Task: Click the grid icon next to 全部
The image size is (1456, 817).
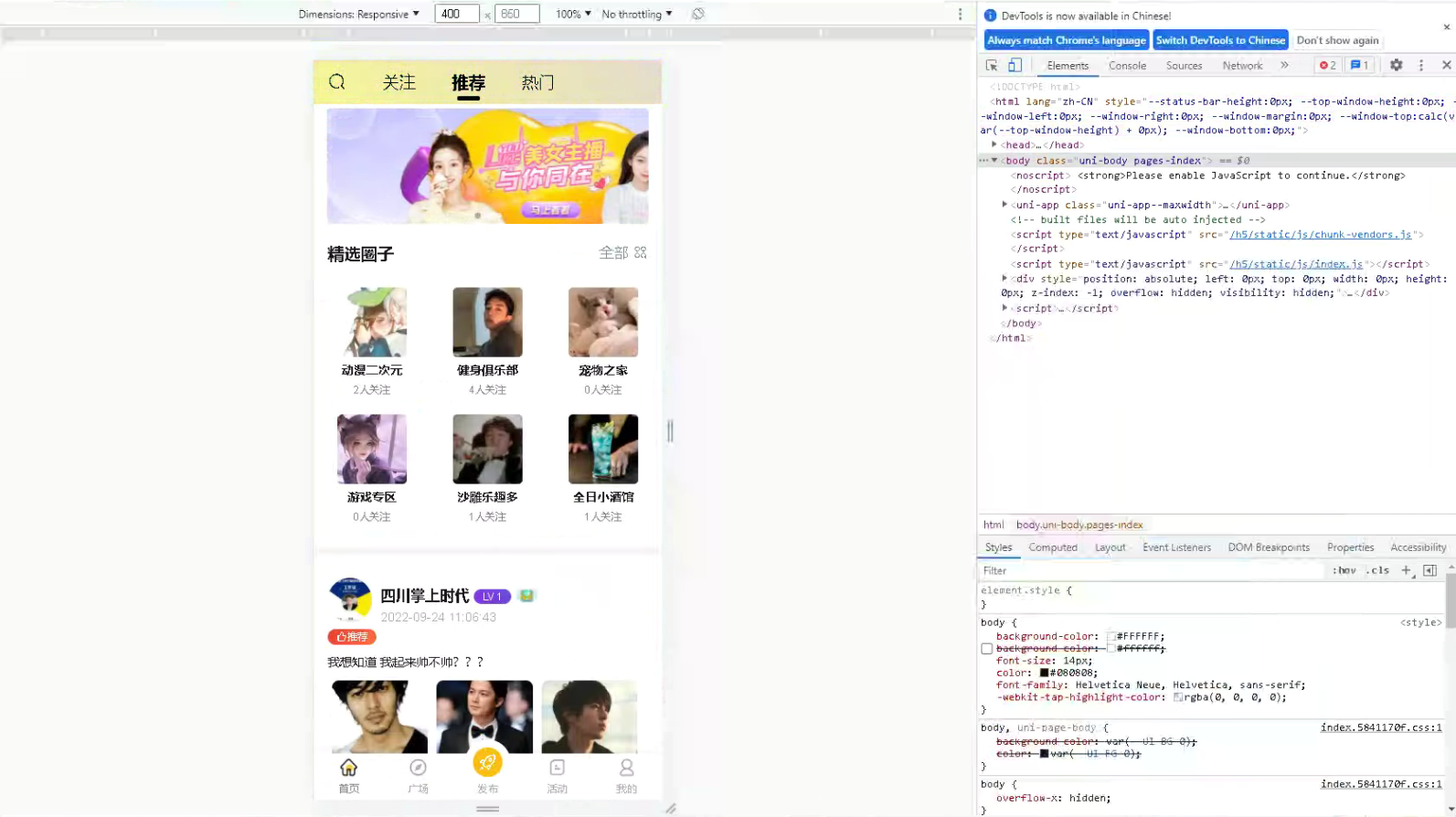Action: (x=641, y=252)
